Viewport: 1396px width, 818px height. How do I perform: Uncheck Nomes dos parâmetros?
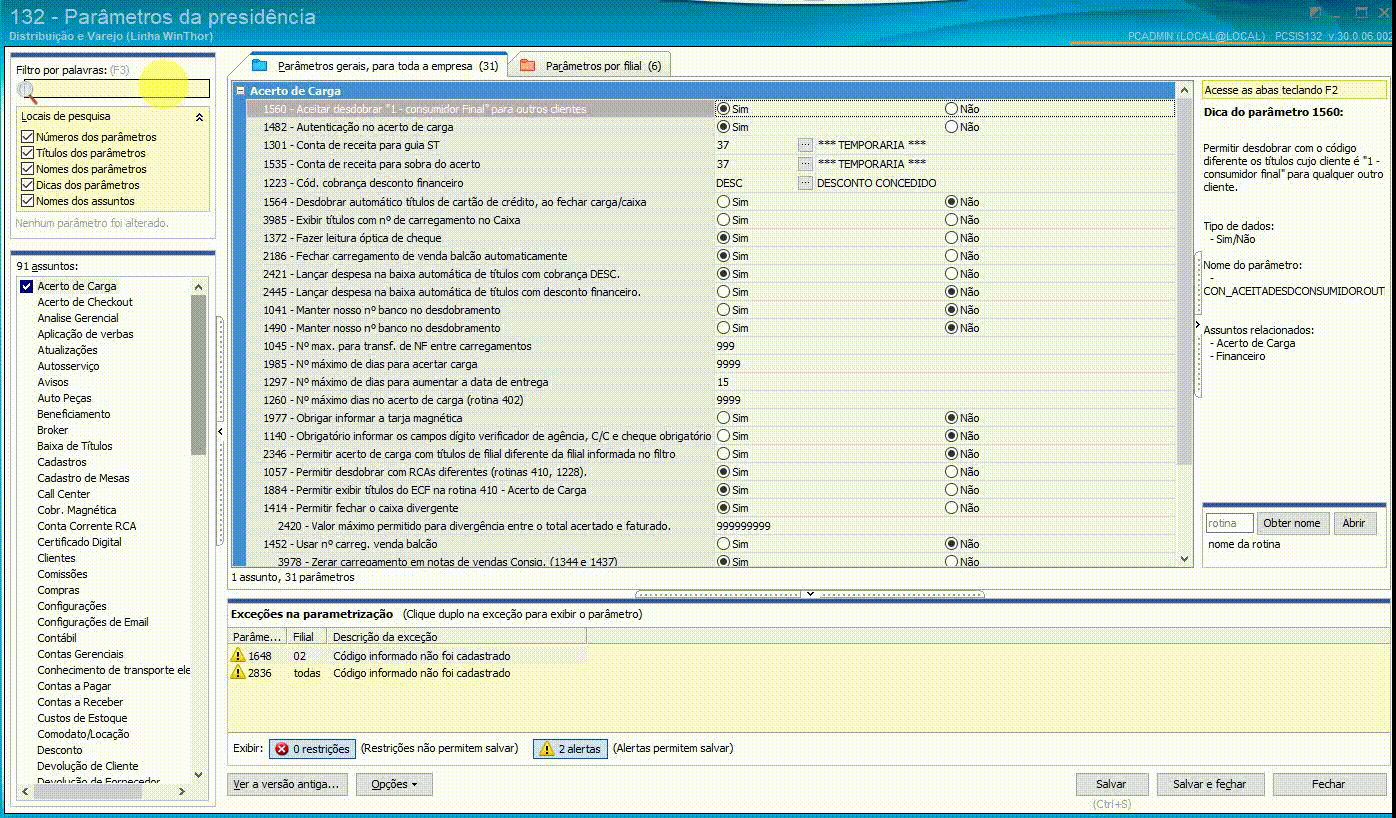pyautogui.click(x=27, y=169)
